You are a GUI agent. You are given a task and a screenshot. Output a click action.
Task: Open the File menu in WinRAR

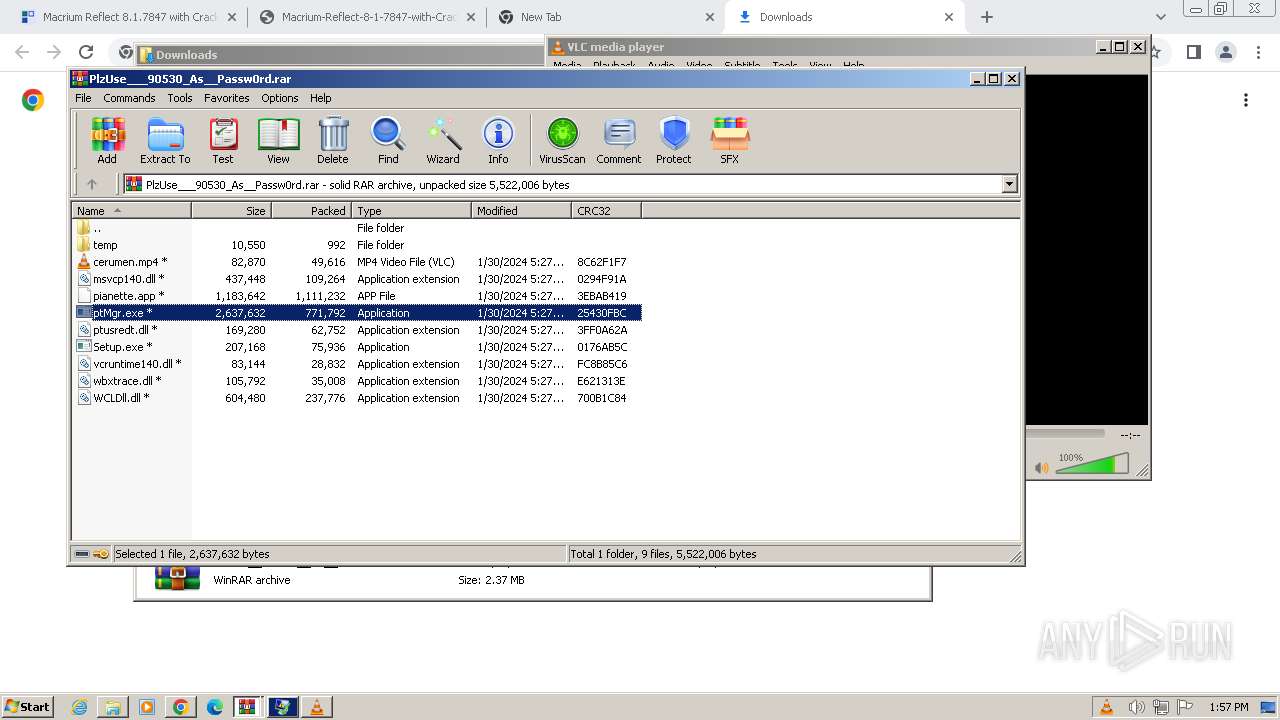pyautogui.click(x=83, y=98)
